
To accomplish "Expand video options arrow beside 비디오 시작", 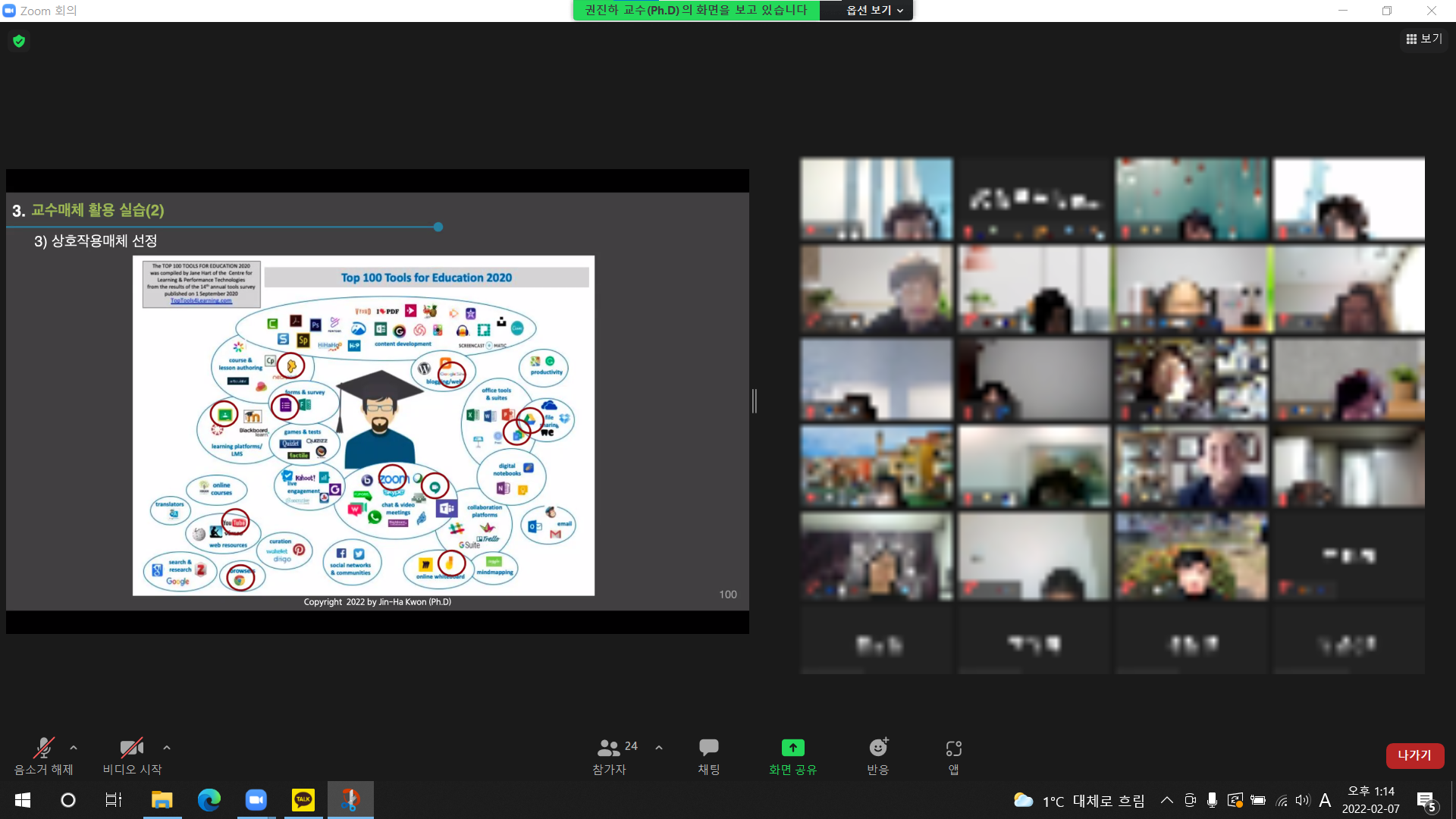I will coord(167,748).
